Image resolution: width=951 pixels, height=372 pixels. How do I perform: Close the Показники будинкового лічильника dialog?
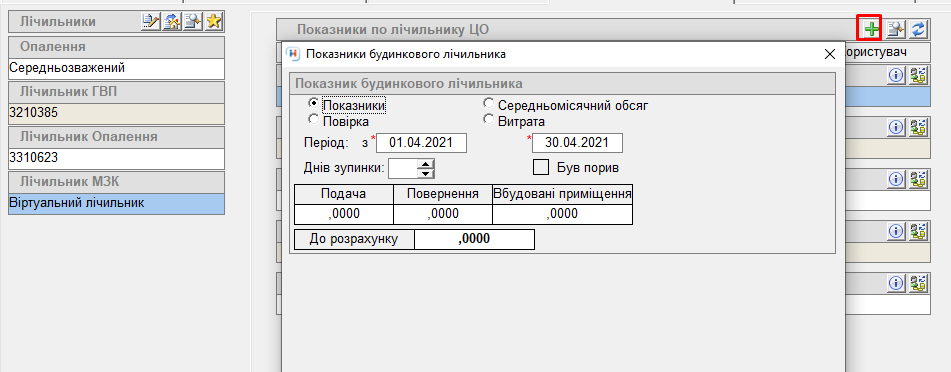click(830, 54)
